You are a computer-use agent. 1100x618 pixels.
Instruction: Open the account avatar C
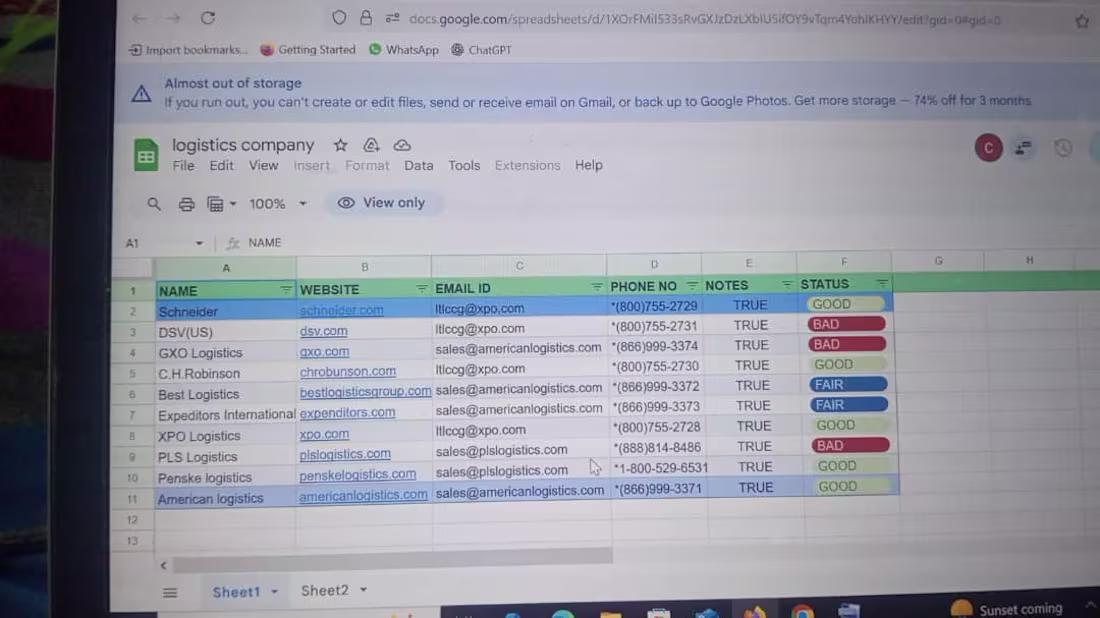coord(988,148)
